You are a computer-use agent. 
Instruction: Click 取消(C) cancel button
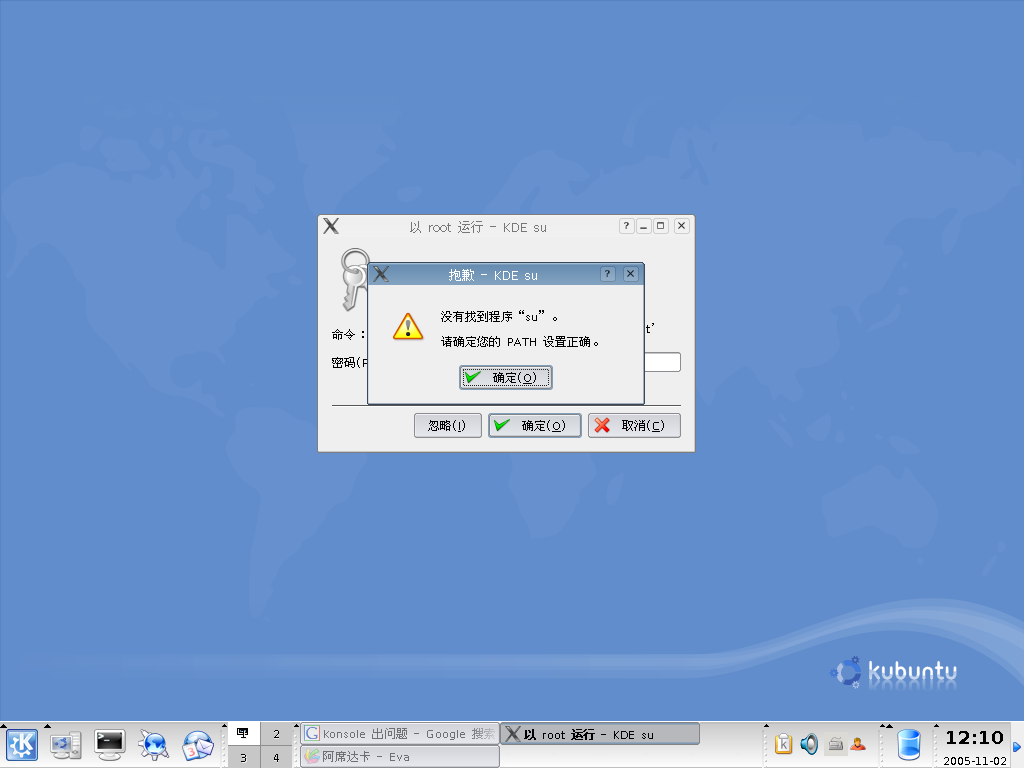click(634, 426)
